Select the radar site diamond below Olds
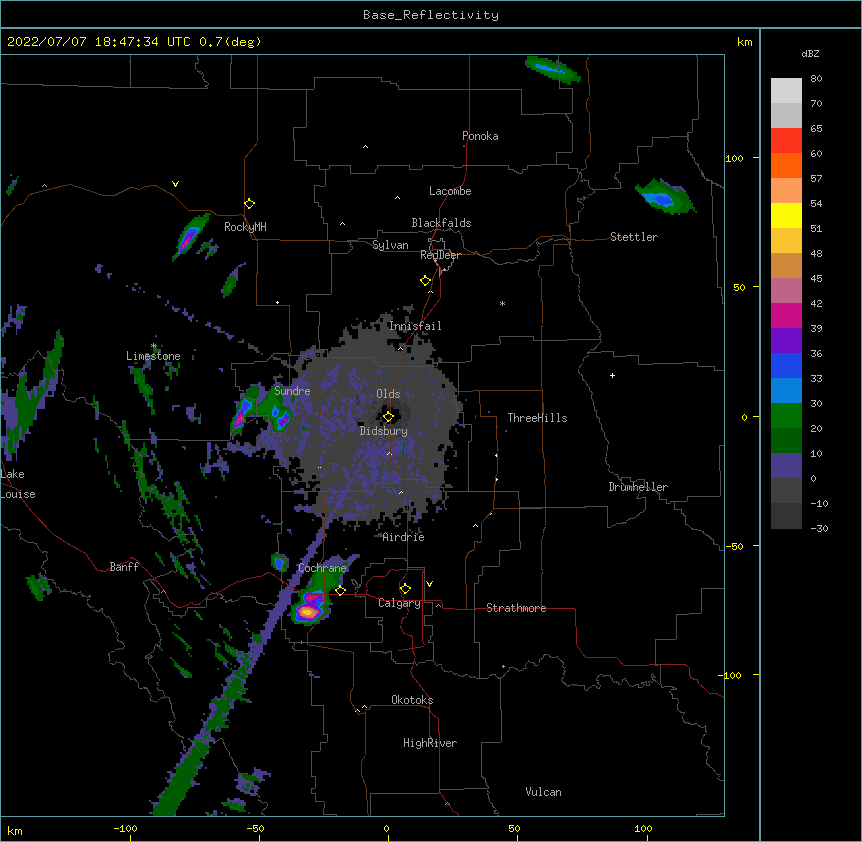 (x=388, y=417)
